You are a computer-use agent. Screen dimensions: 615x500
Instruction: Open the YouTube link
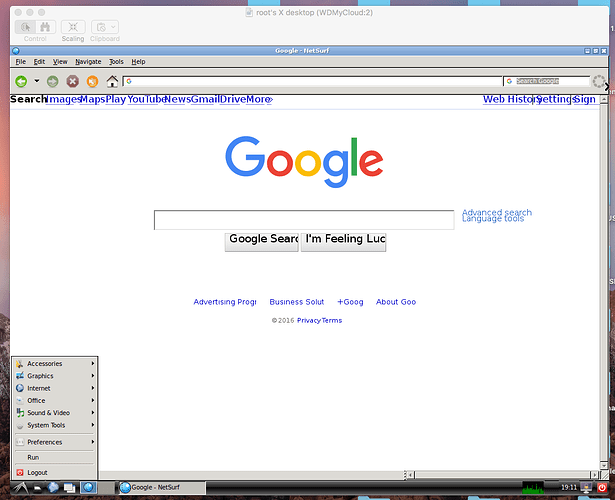coord(147,99)
